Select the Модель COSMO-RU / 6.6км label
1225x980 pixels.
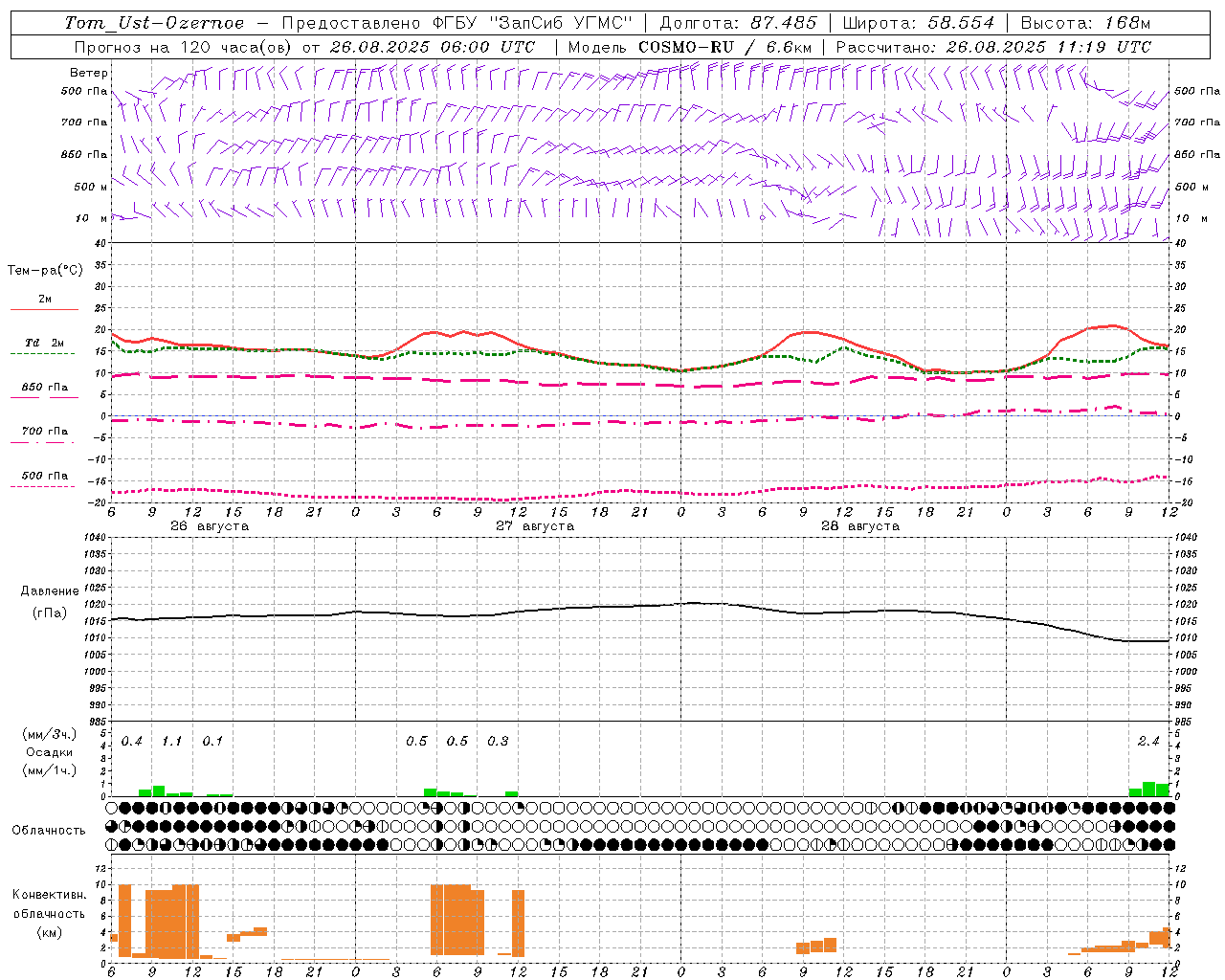[x=690, y=47]
